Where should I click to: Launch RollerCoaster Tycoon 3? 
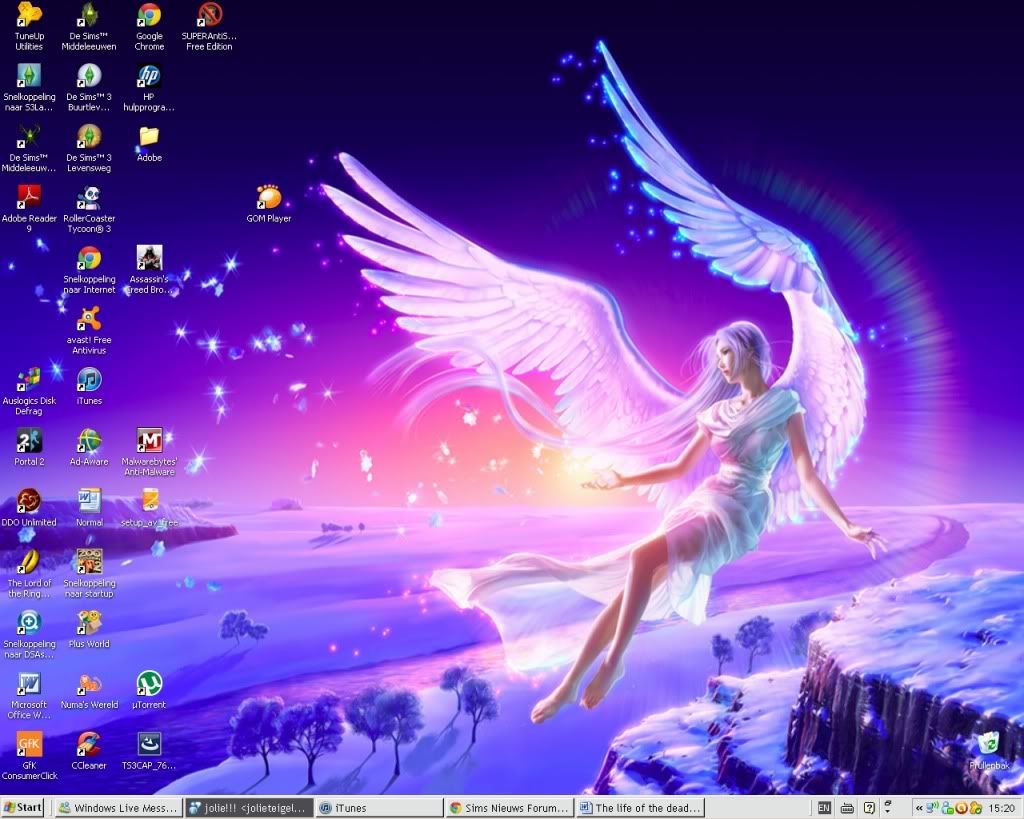coord(89,209)
